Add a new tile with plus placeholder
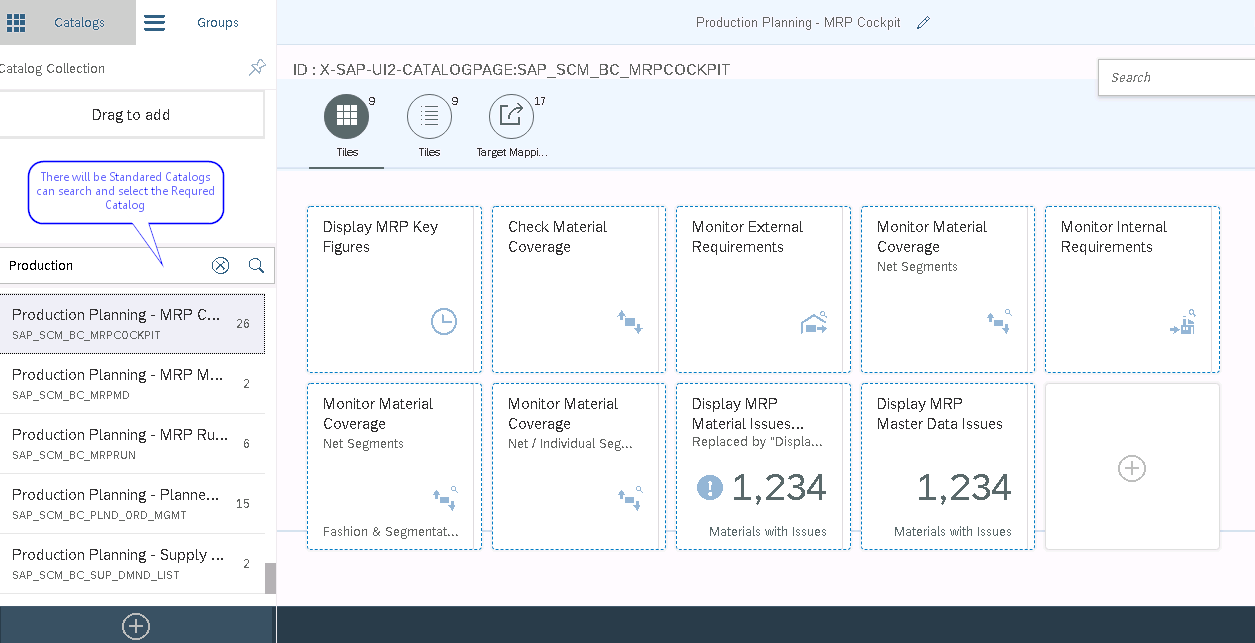This screenshot has height=643, width=1255. click(1132, 468)
